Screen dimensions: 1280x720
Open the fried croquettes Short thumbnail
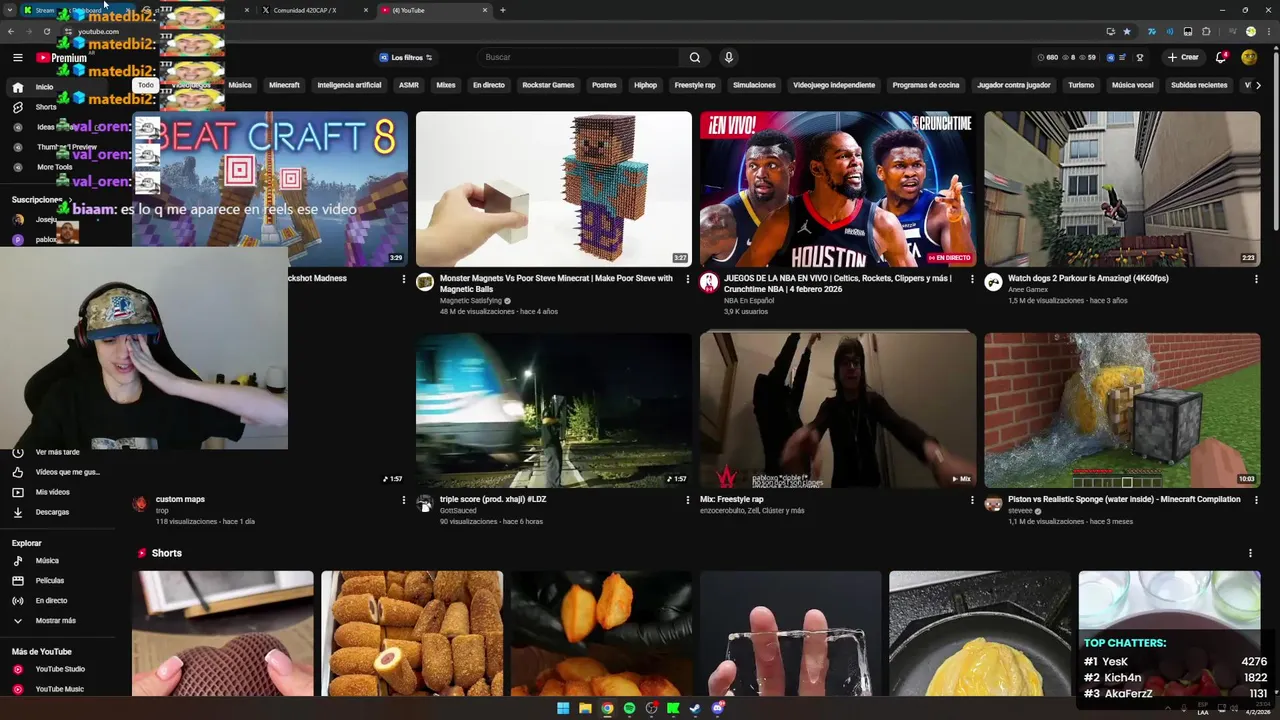click(x=412, y=633)
